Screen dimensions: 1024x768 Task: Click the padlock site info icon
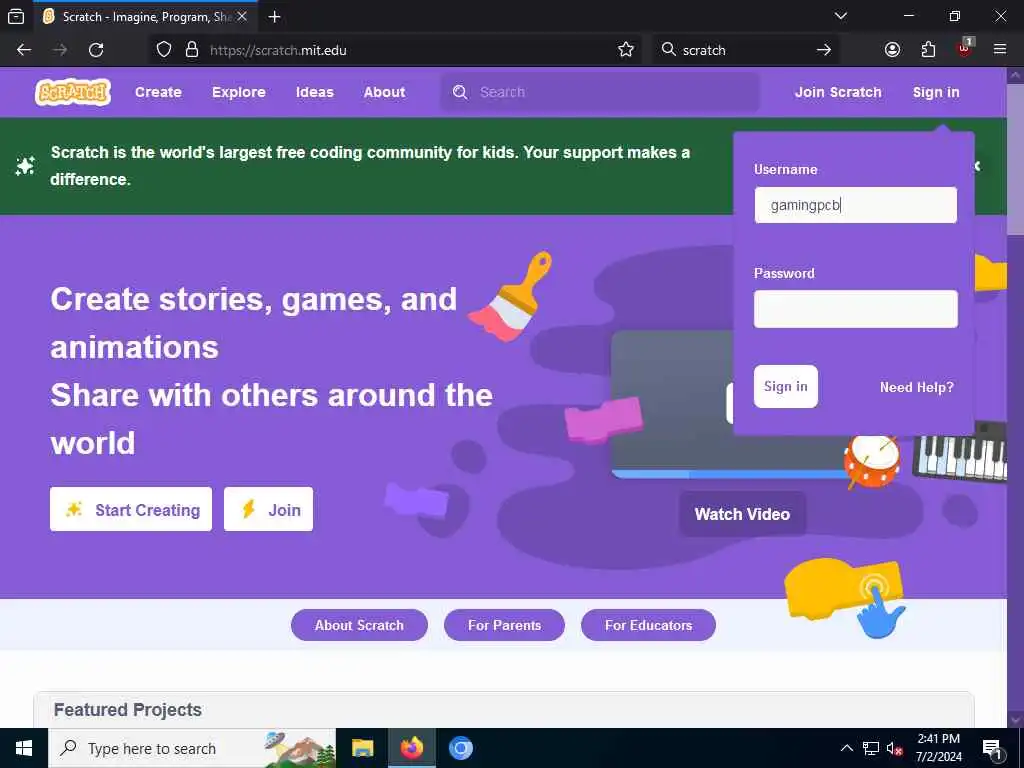[191, 50]
